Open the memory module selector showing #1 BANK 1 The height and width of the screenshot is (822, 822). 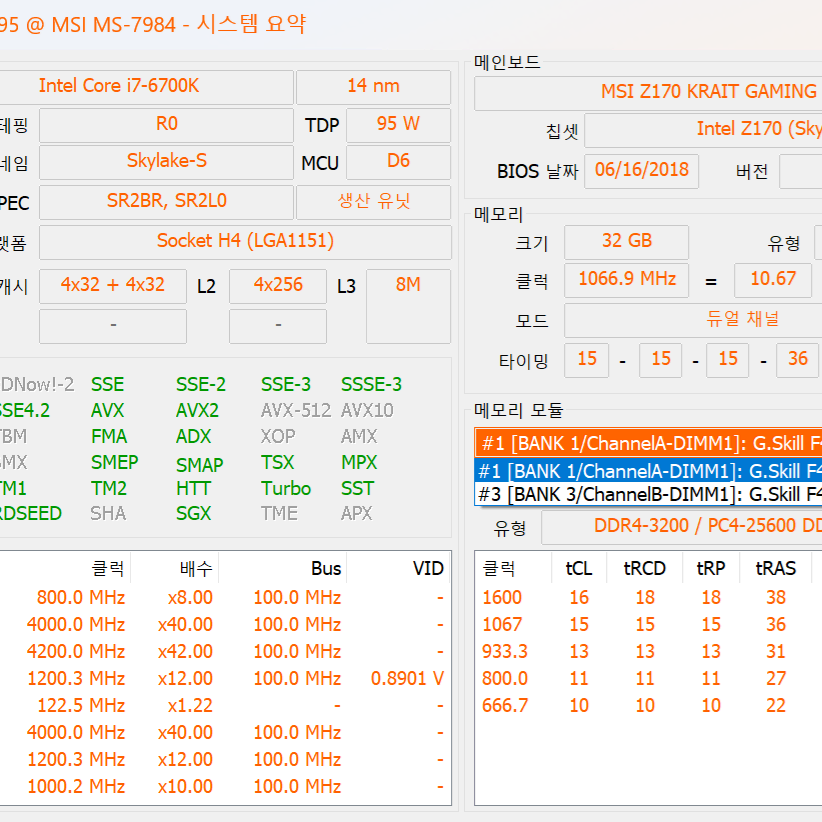click(x=648, y=444)
